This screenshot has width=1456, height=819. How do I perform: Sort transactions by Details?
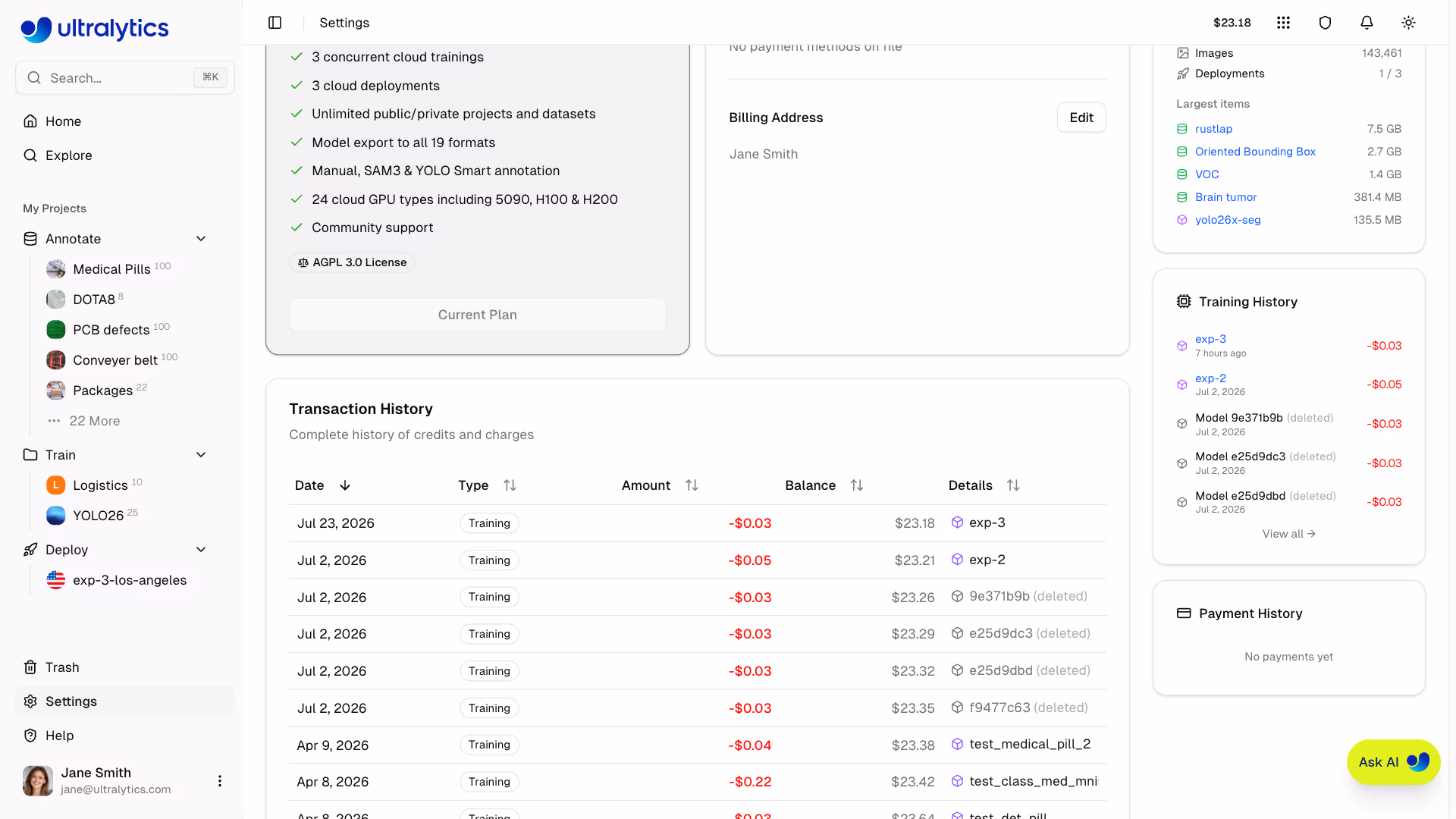pos(984,485)
